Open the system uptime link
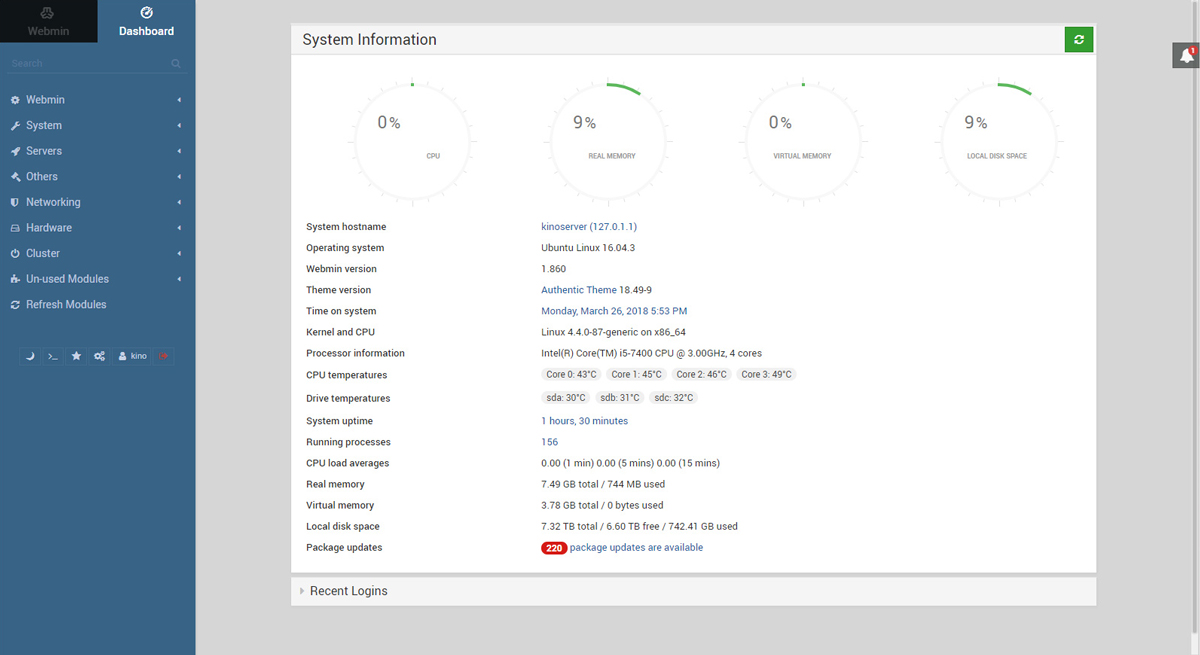The image size is (1200, 655). 585,421
